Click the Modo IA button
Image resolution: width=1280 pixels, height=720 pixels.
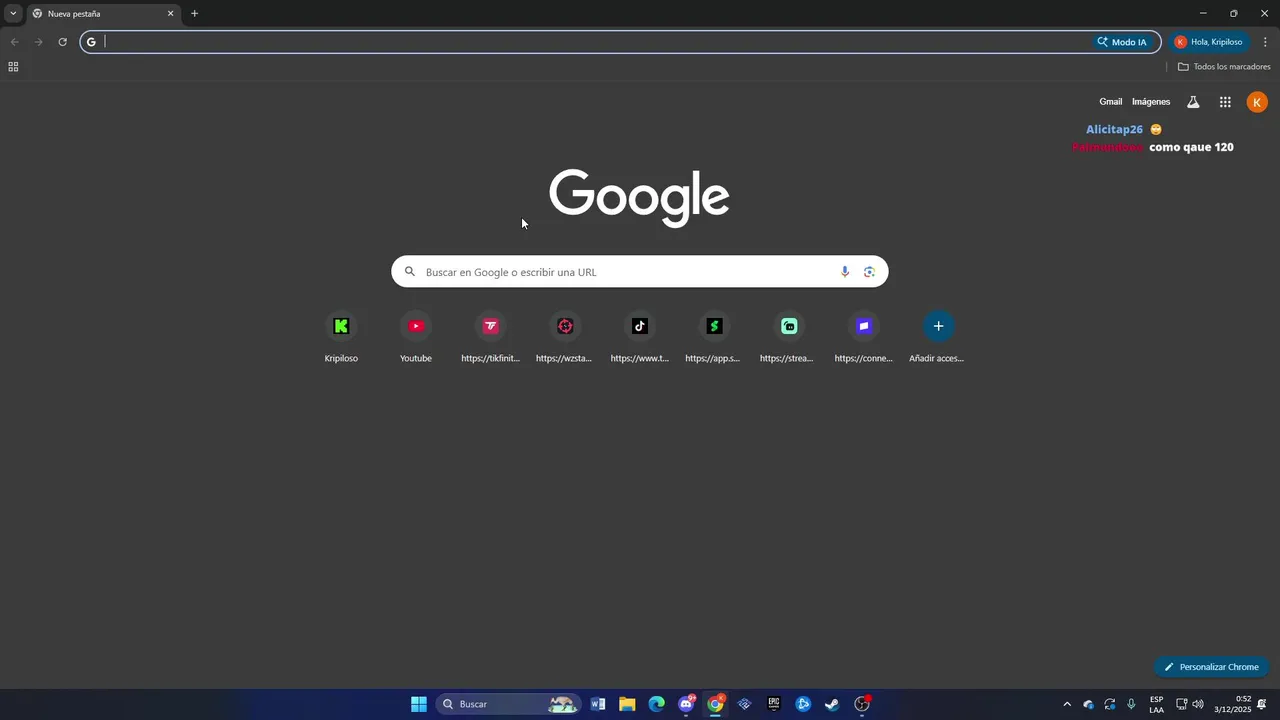pyautogui.click(x=1122, y=42)
